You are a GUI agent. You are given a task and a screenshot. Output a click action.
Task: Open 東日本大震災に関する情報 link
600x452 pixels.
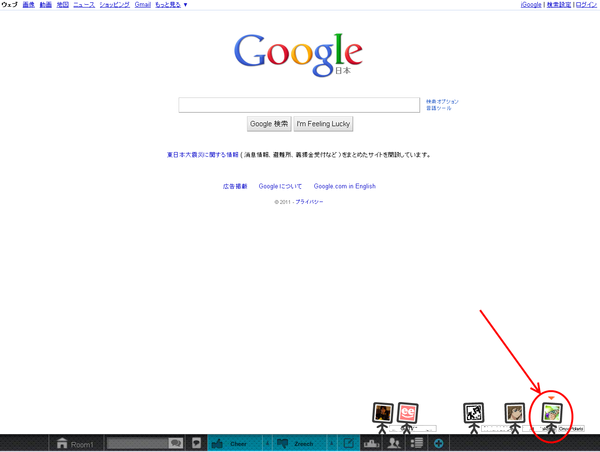203,155
